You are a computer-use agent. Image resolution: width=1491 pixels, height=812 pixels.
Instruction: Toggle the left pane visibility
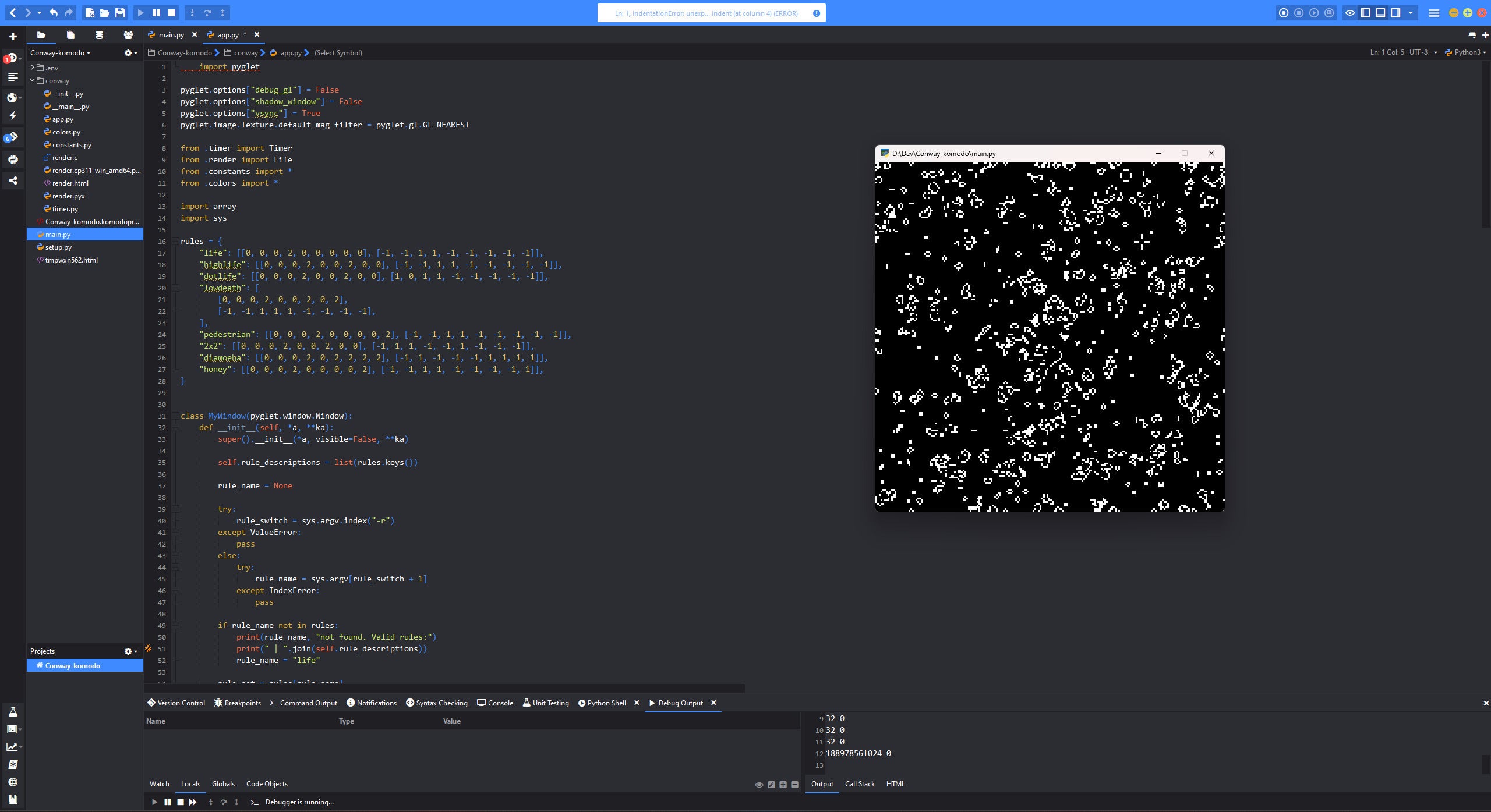click(1365, 13)
